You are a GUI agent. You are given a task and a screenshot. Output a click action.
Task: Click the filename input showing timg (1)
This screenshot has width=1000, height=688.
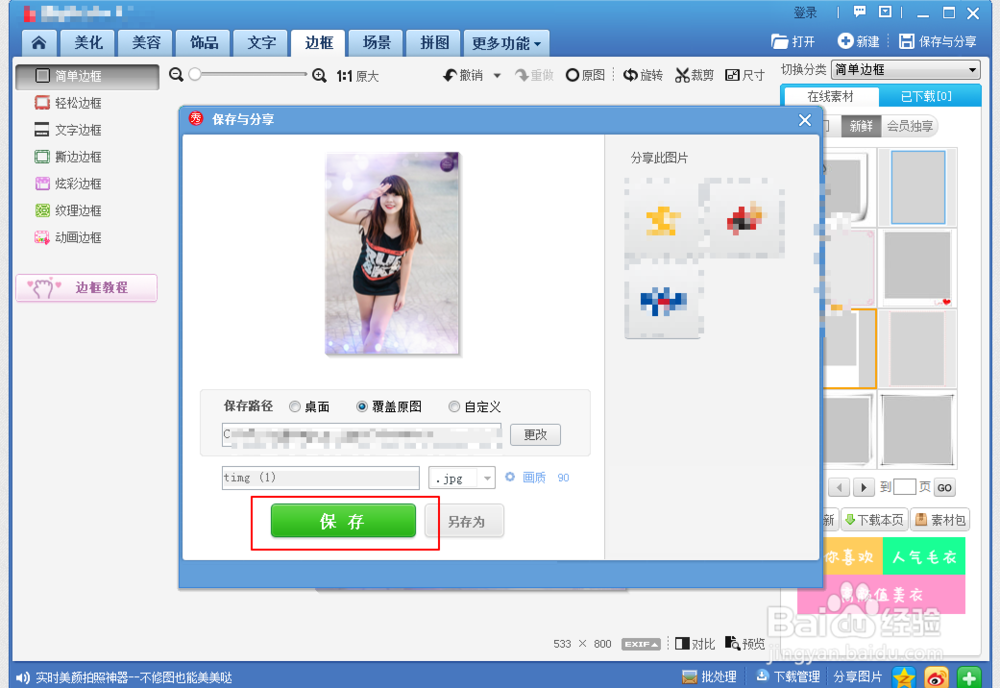click(320, 478)
